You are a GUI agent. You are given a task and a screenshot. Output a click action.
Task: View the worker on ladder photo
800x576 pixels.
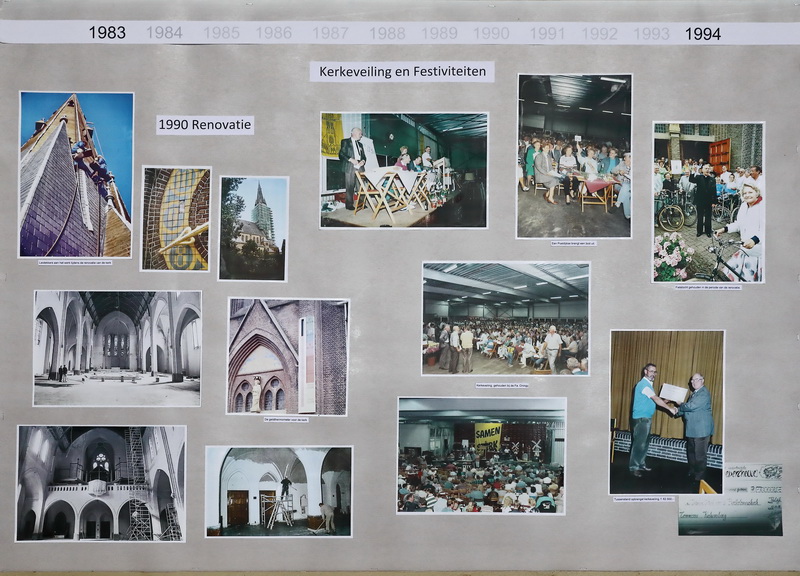(279, 491)
